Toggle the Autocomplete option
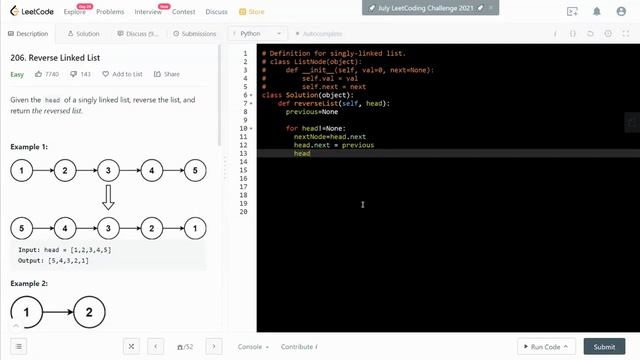 pos(319,33)
